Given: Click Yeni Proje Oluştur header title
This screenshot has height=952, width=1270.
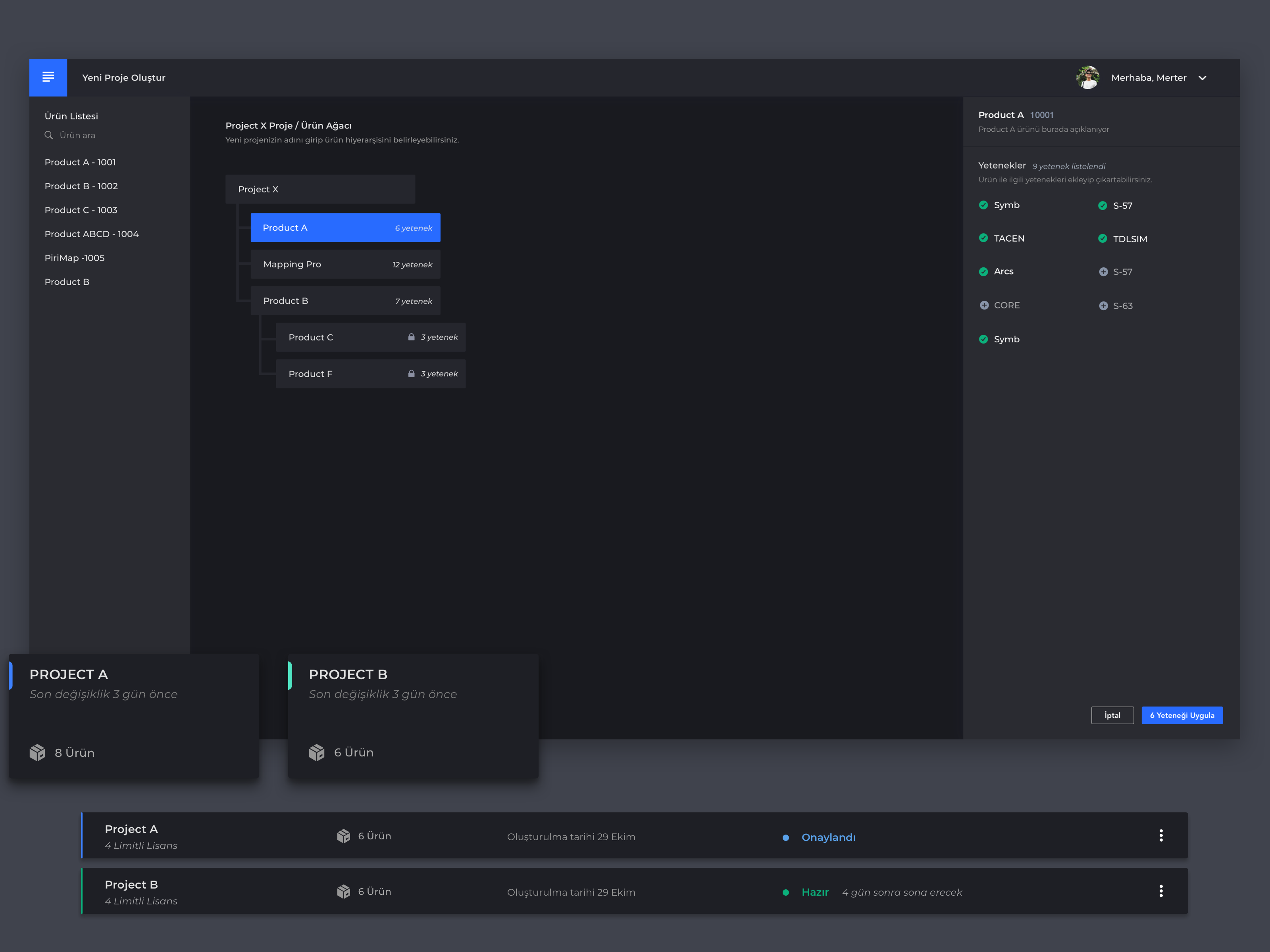Looking at the screenshot, I should (x=123, y=77).
